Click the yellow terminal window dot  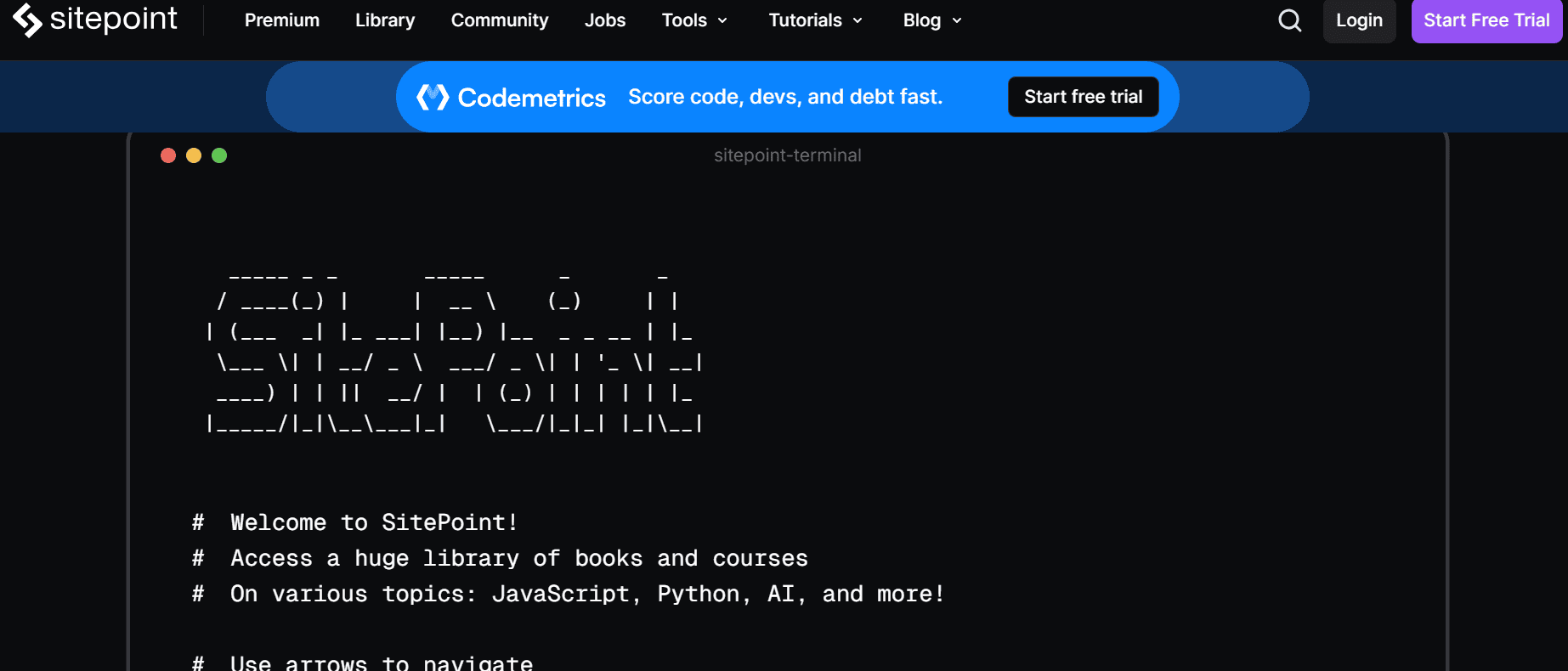[194, 155]
